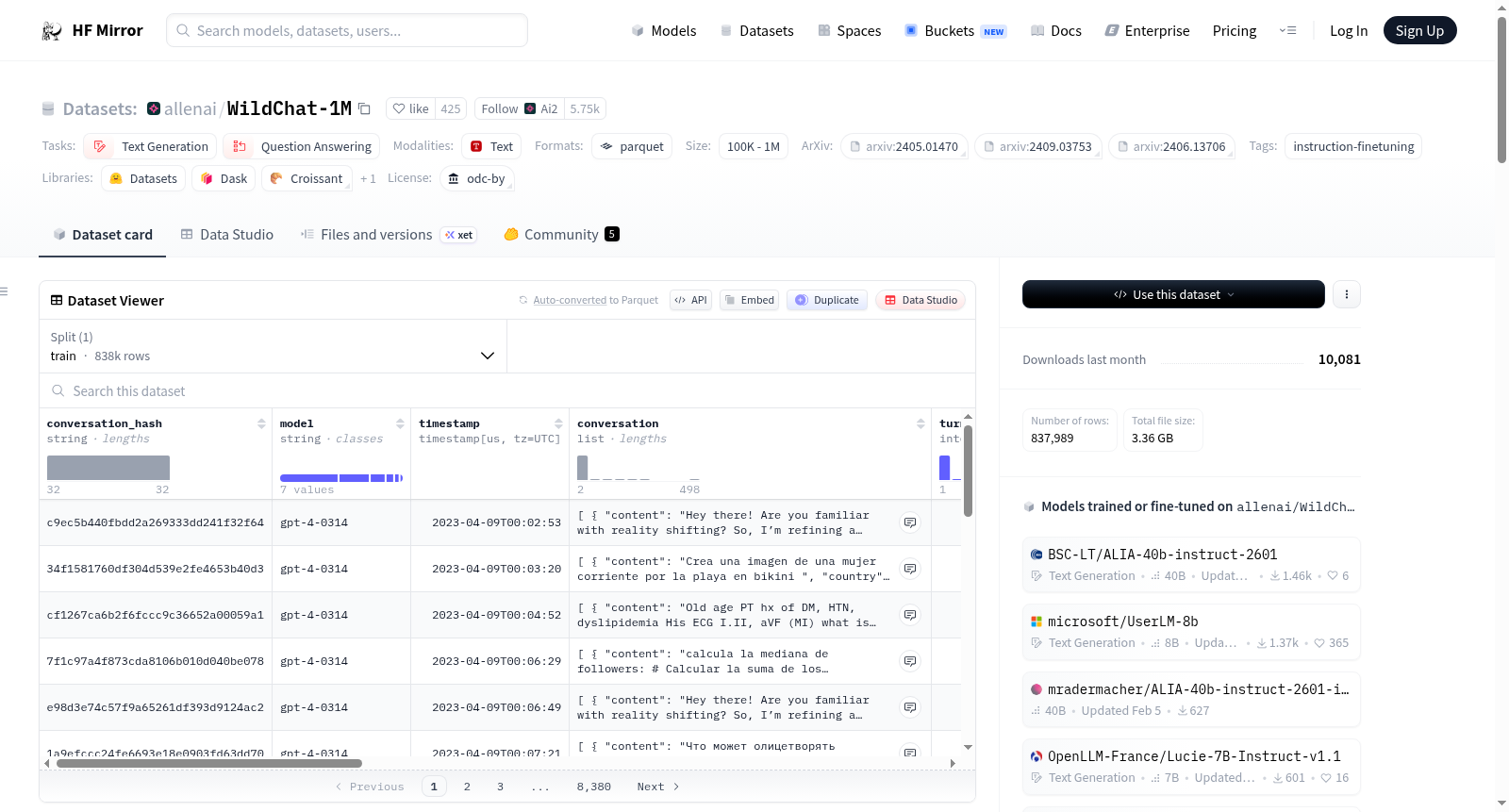
Task: Go to the Pricing page
Action: point(1235,30)
